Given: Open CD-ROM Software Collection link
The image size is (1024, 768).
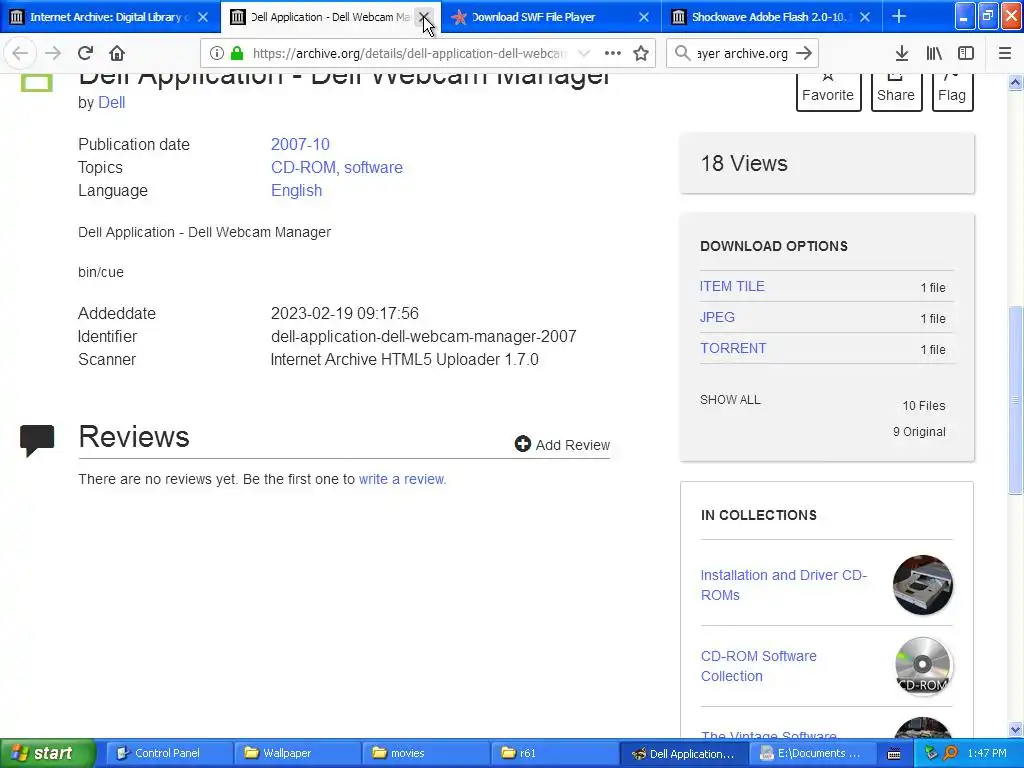Looking at the screenshot, I should [x=758, y=666].
